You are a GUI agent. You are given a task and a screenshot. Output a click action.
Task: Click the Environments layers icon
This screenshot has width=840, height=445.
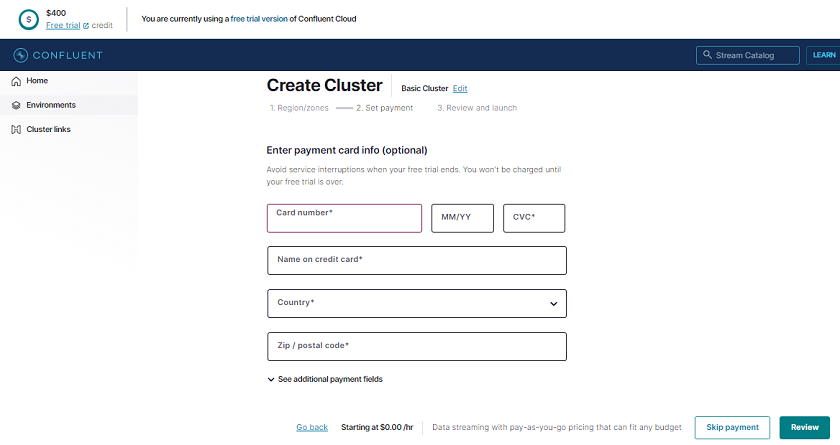click(x=16, y=105)
